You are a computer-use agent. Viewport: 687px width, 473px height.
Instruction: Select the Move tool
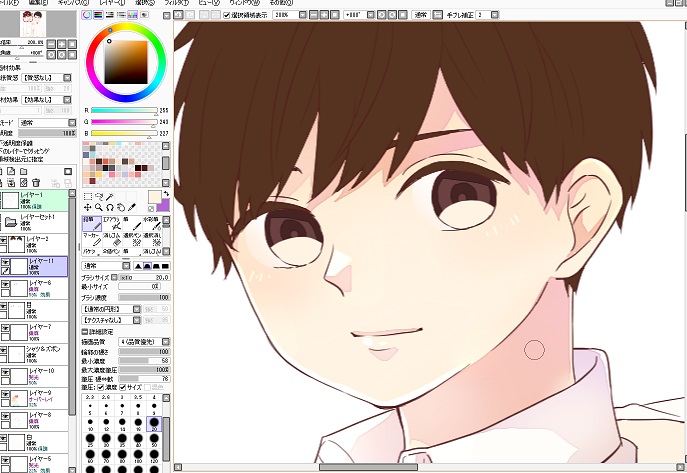click(88, 207)
